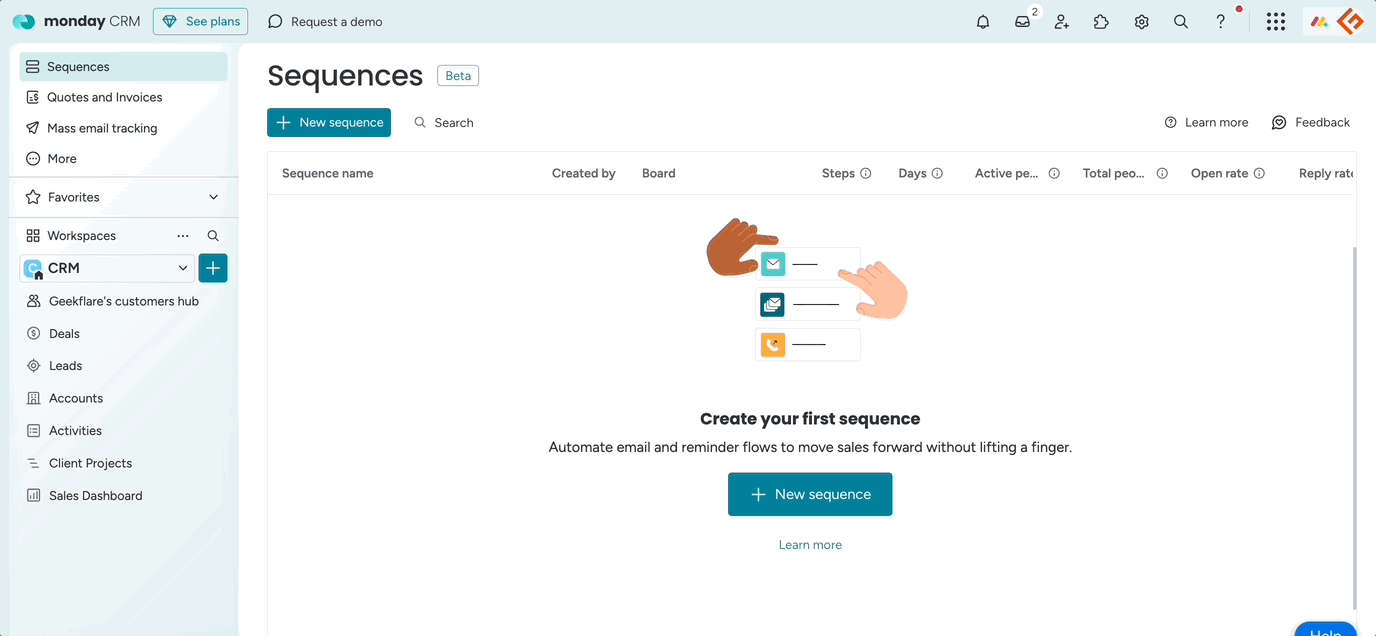Click the monday CRM logo

click(76, 21)
